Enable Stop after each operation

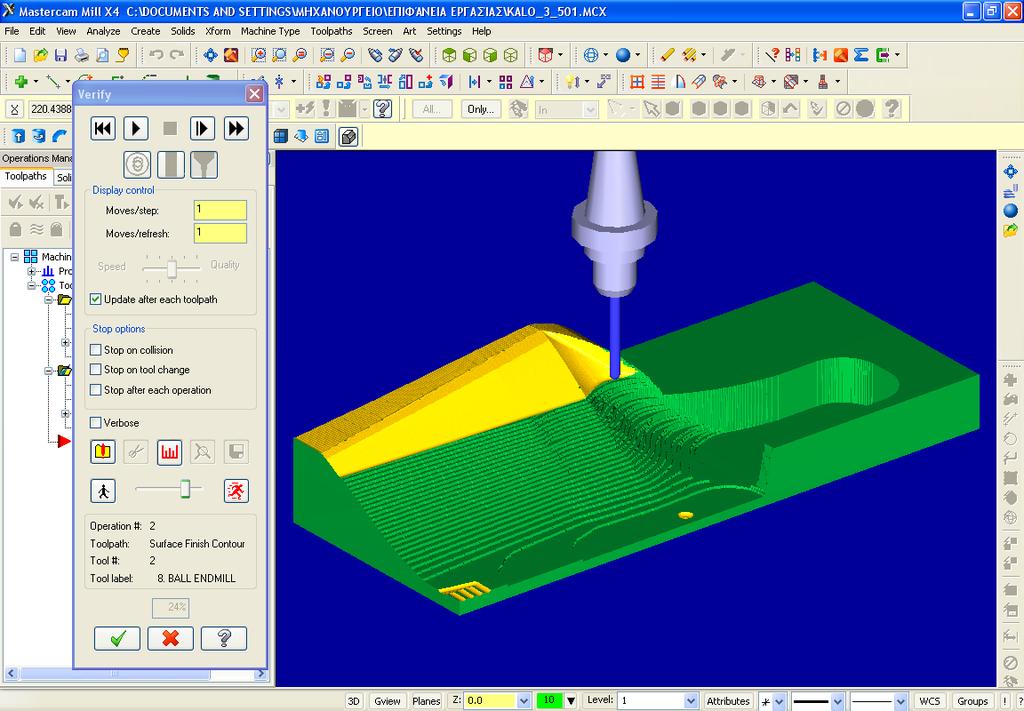click(x=96, y=390)
